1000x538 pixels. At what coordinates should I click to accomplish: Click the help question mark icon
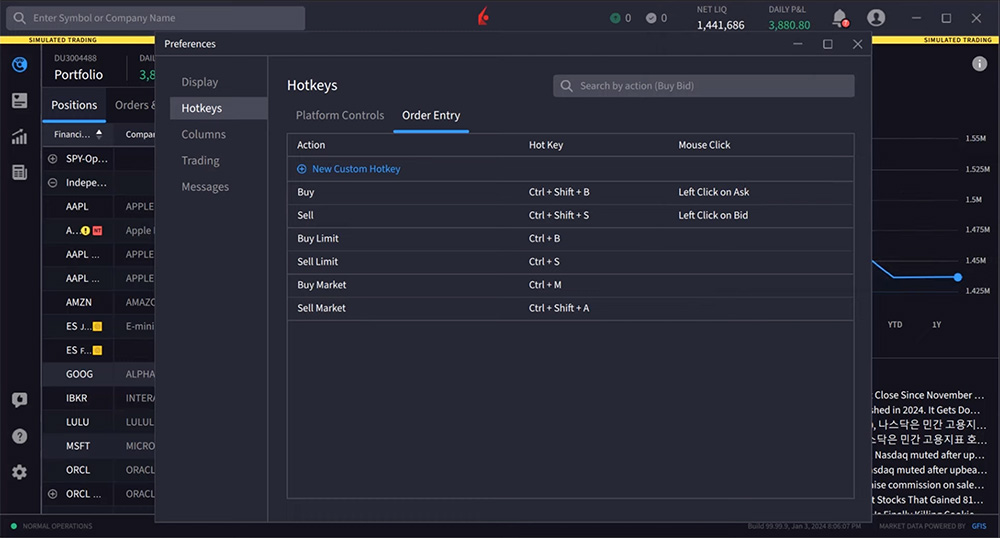[19, 436]
